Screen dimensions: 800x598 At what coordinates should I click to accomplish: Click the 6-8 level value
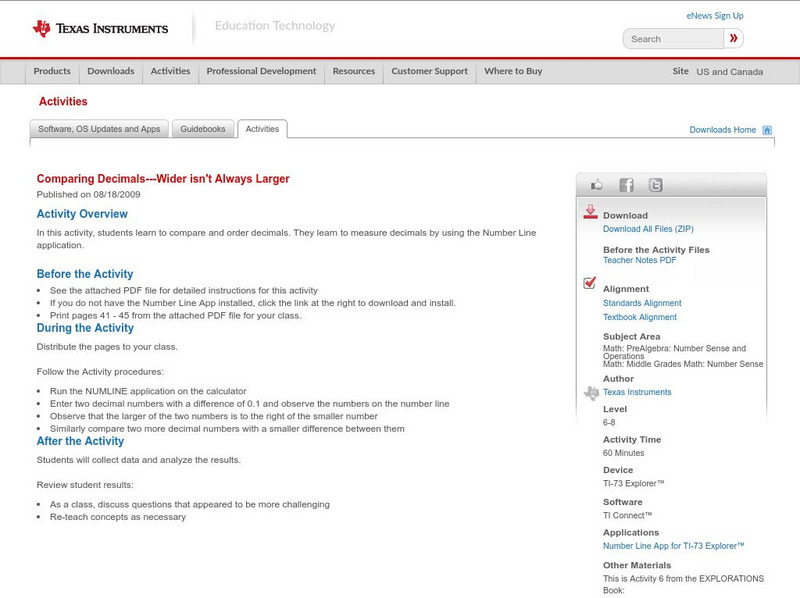[x=609, y=422]
